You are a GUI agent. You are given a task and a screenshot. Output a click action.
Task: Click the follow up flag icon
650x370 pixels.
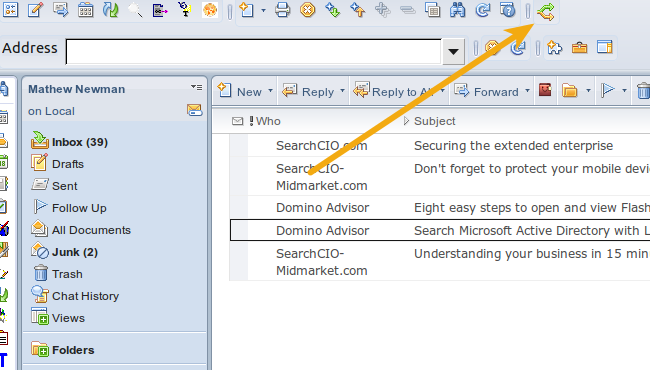607,90
